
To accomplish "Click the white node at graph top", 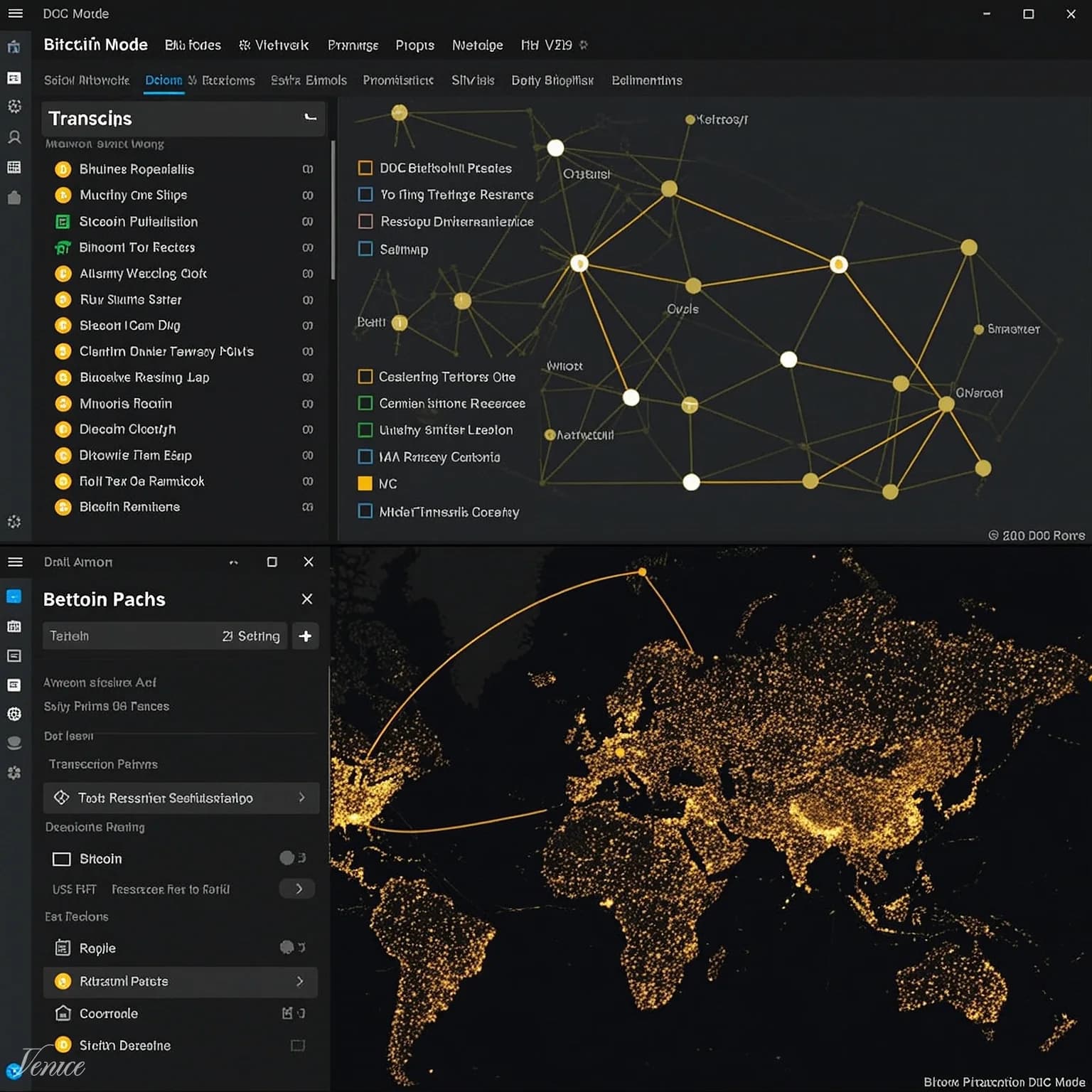I will point(555,148).
